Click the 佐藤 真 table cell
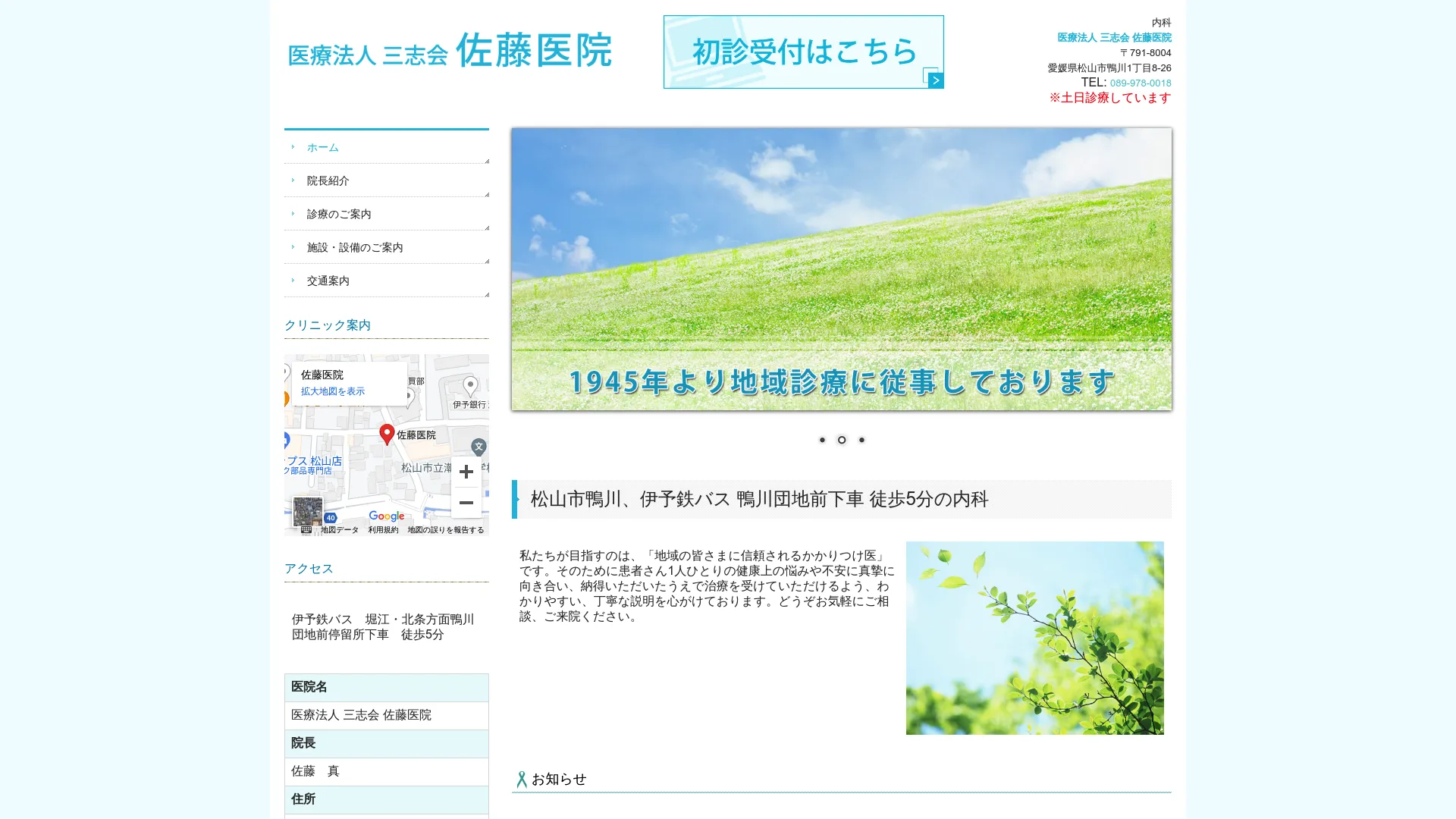Screen dimensions: 1456x819 point(386,771)
